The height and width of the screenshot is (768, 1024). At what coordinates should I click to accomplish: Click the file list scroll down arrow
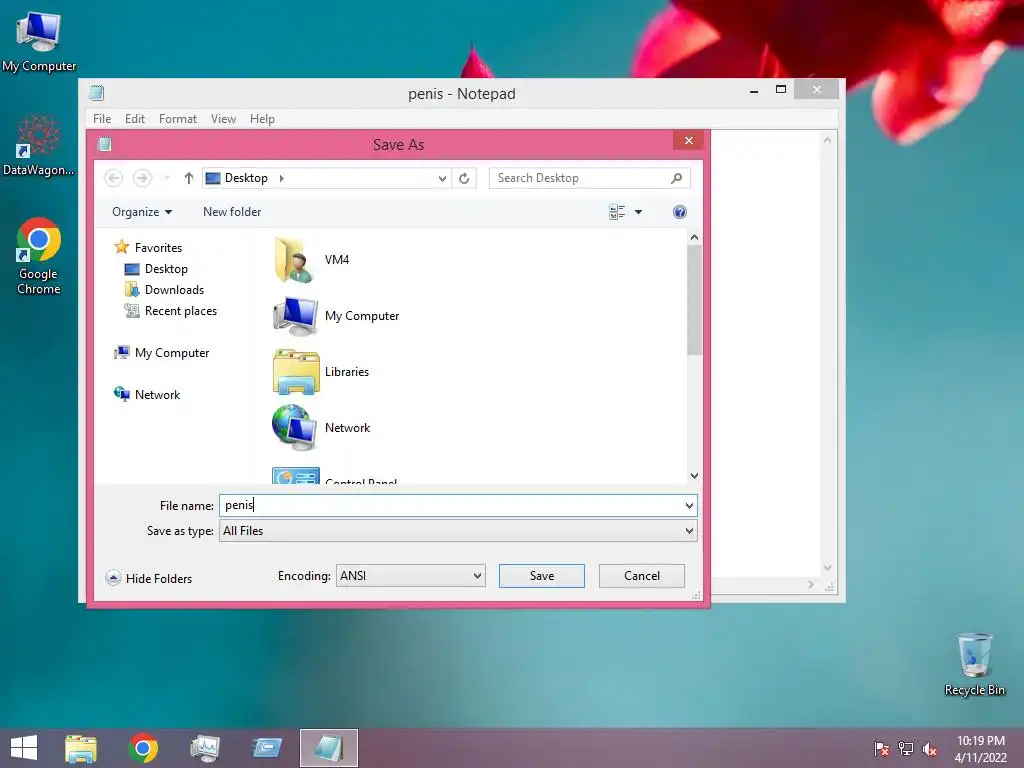pos(694,475)
